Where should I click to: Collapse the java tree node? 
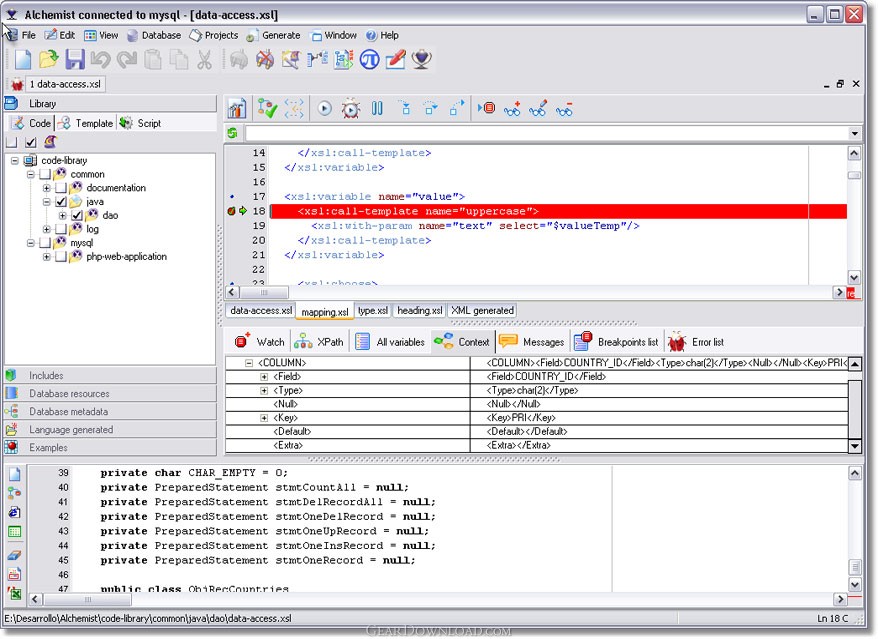click(x=47, y=202)
